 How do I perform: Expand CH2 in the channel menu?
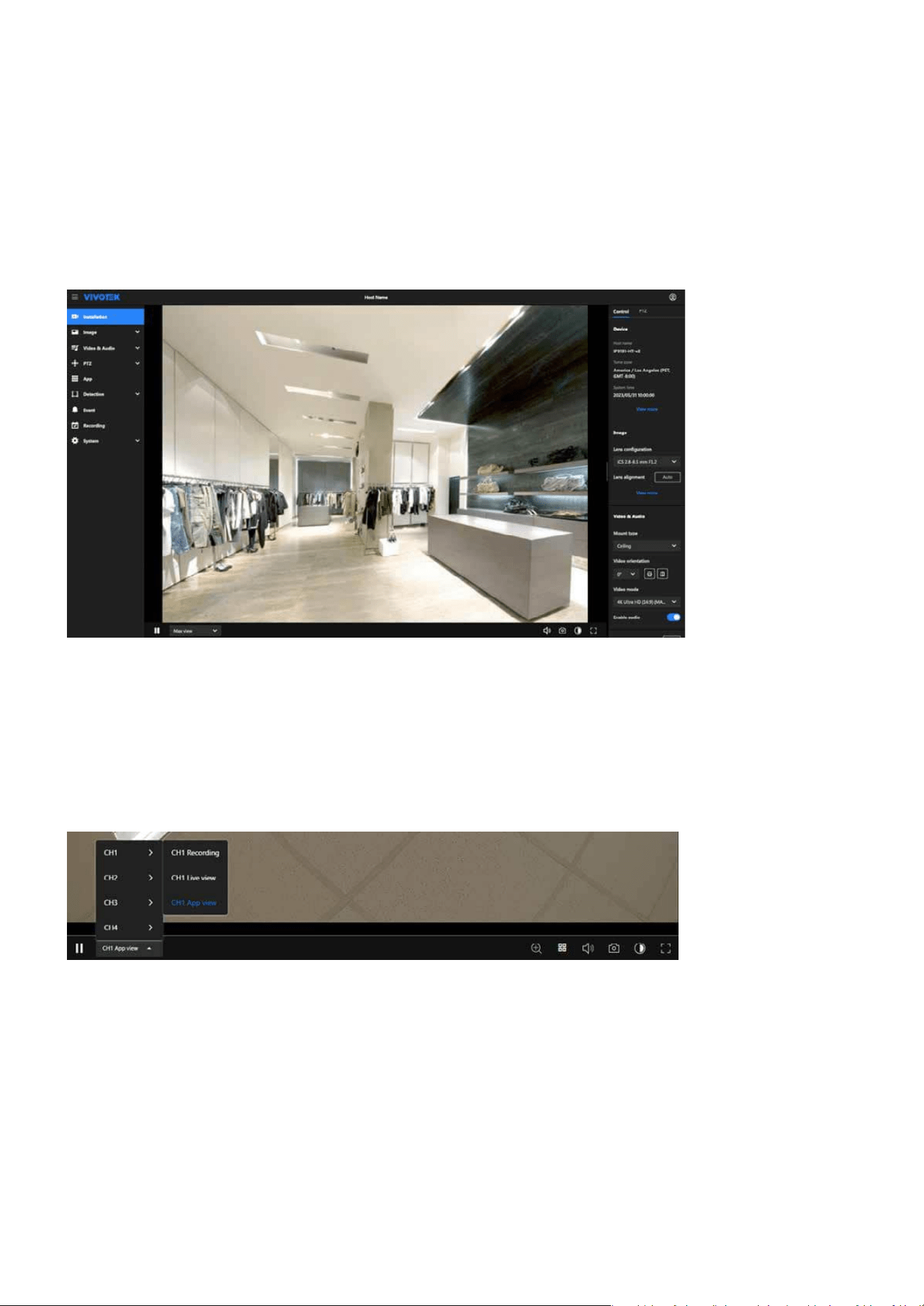click(x=129, y=878)
